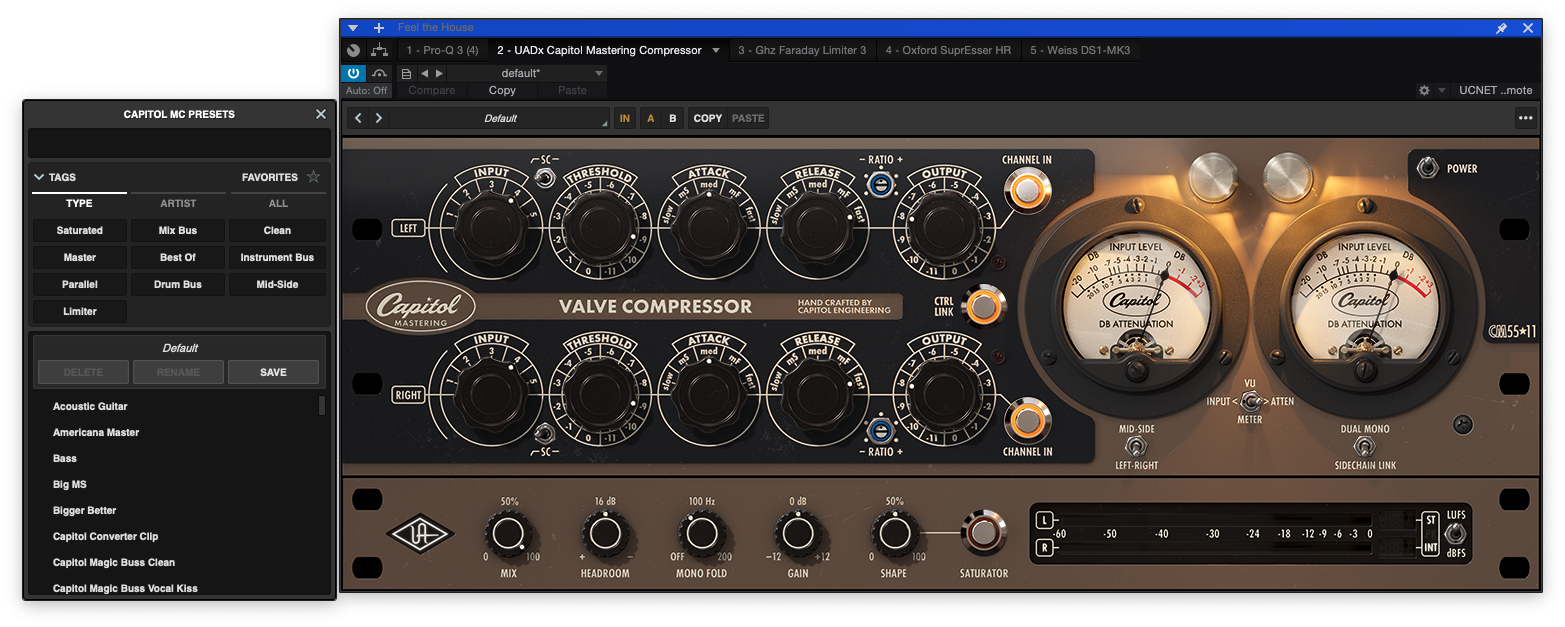Filter presets by Saturated tag
The width and height of the screenshot is (1565, 627).
[x=80, y=231]
